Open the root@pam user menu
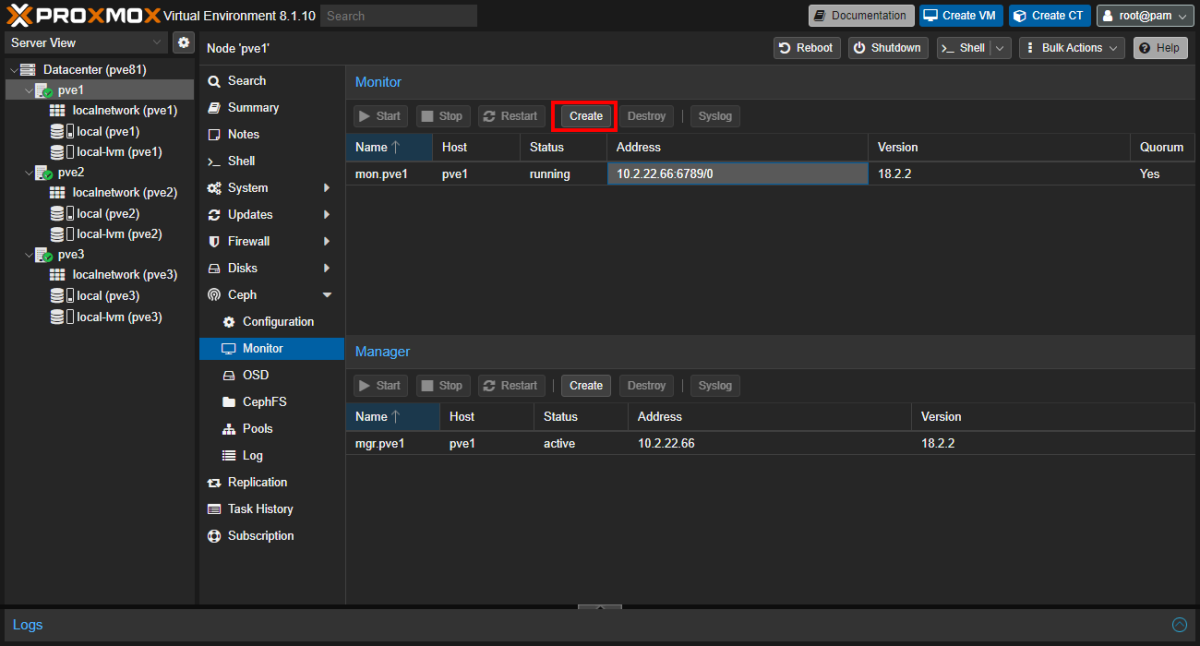Viewport: 1200px width, 646px height. pos(1145,16)
